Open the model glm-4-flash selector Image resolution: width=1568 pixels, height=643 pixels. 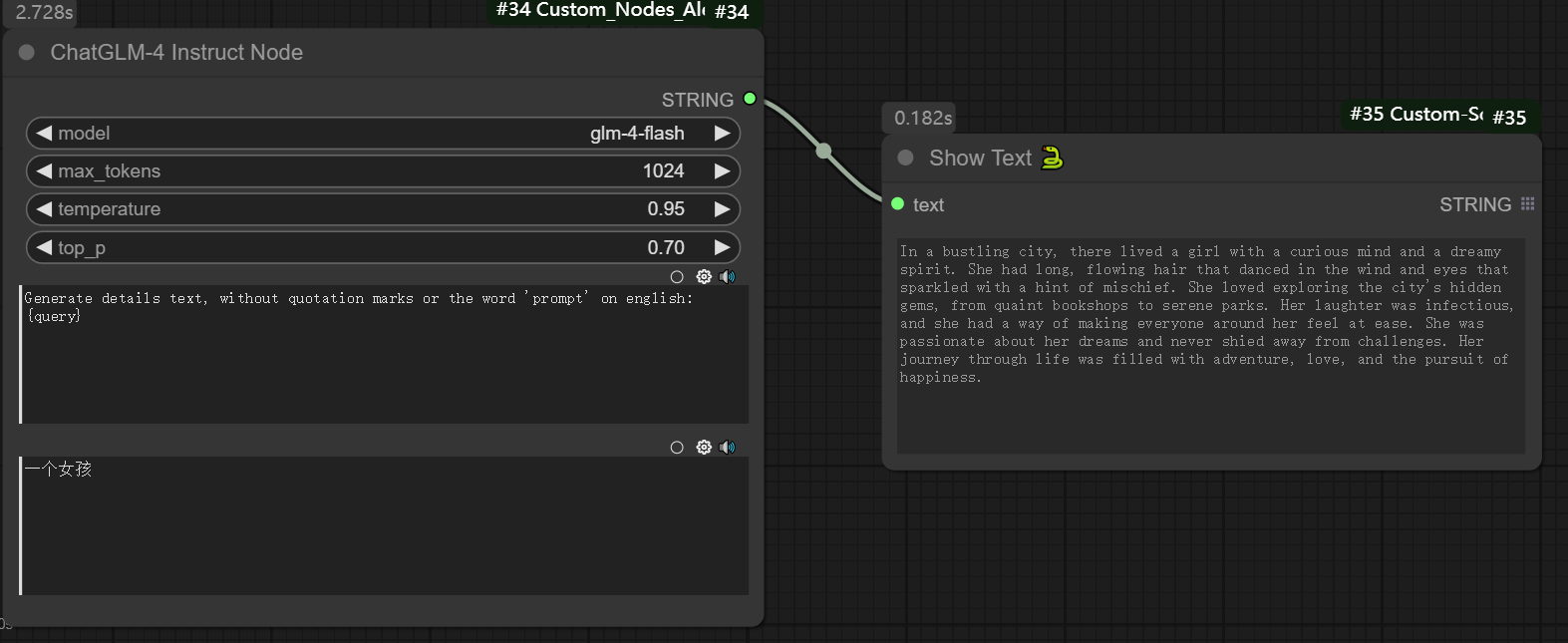(383, 134)
